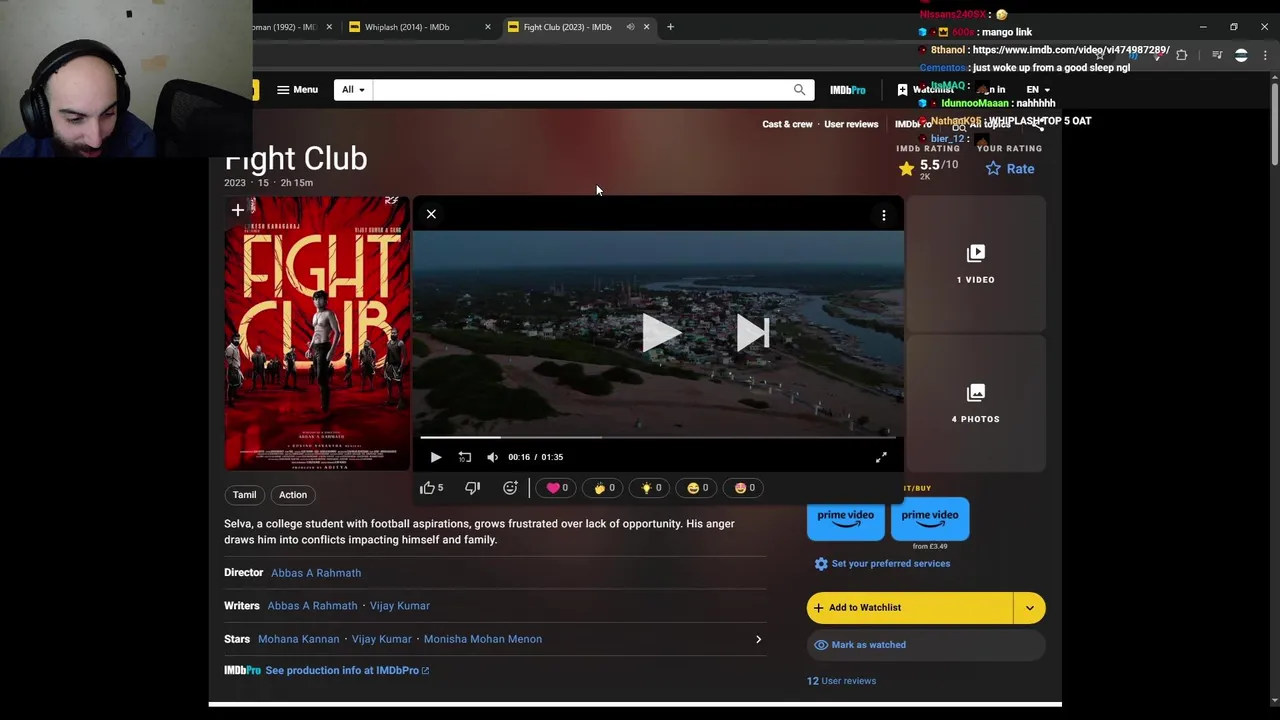
Task: React with the clapping hands emoji
Action: [x=604, y=488]
